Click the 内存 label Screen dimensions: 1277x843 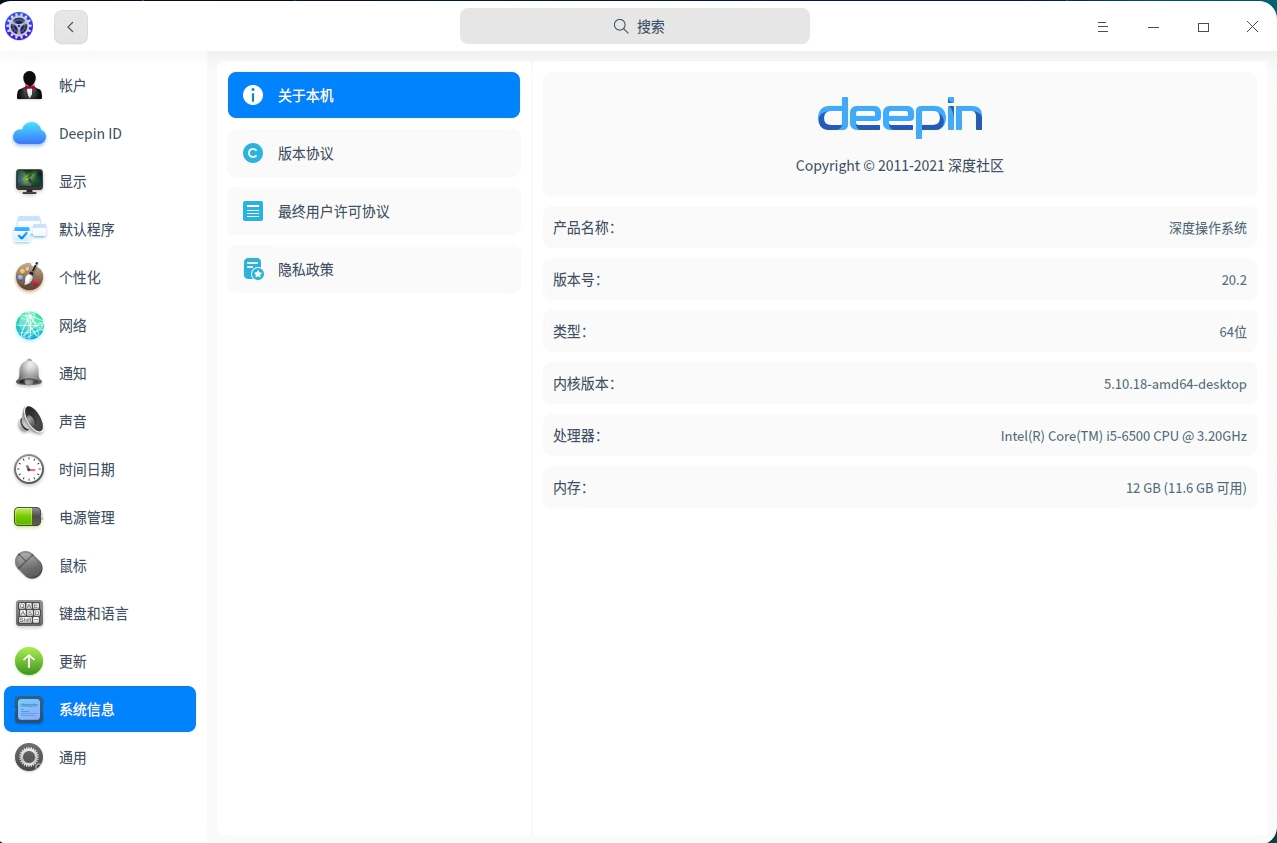click(x=570, y=488)
